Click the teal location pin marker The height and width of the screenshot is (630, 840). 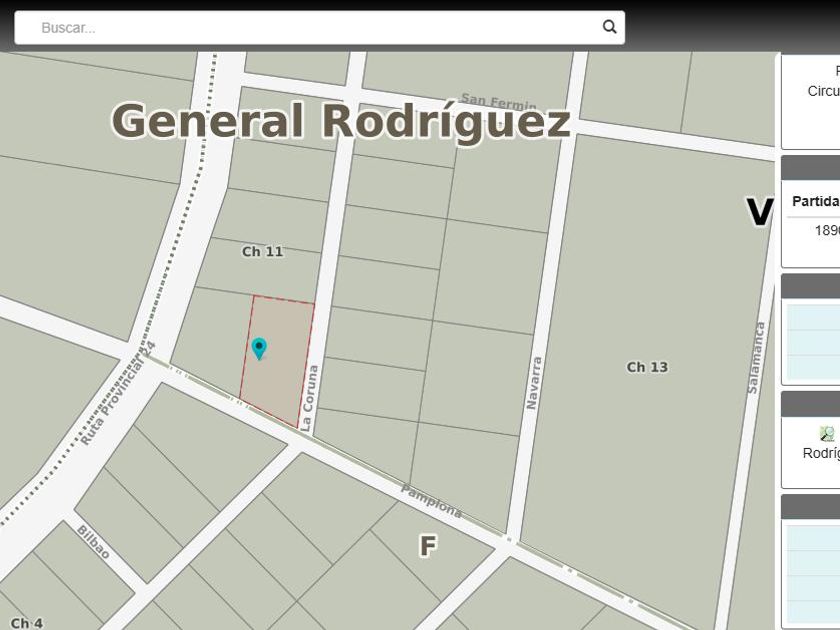point(259,349)
